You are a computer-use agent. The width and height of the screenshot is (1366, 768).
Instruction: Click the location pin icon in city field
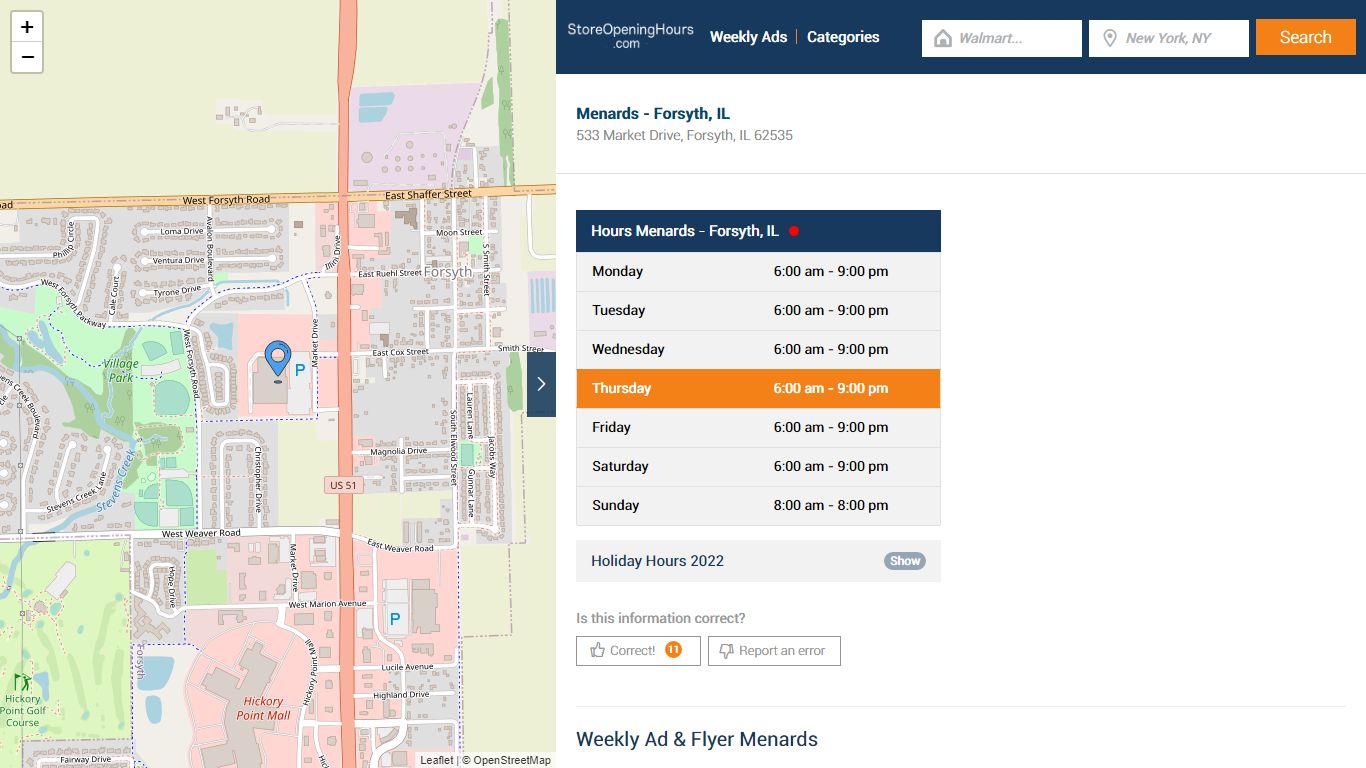click(x=1109, y=38)
